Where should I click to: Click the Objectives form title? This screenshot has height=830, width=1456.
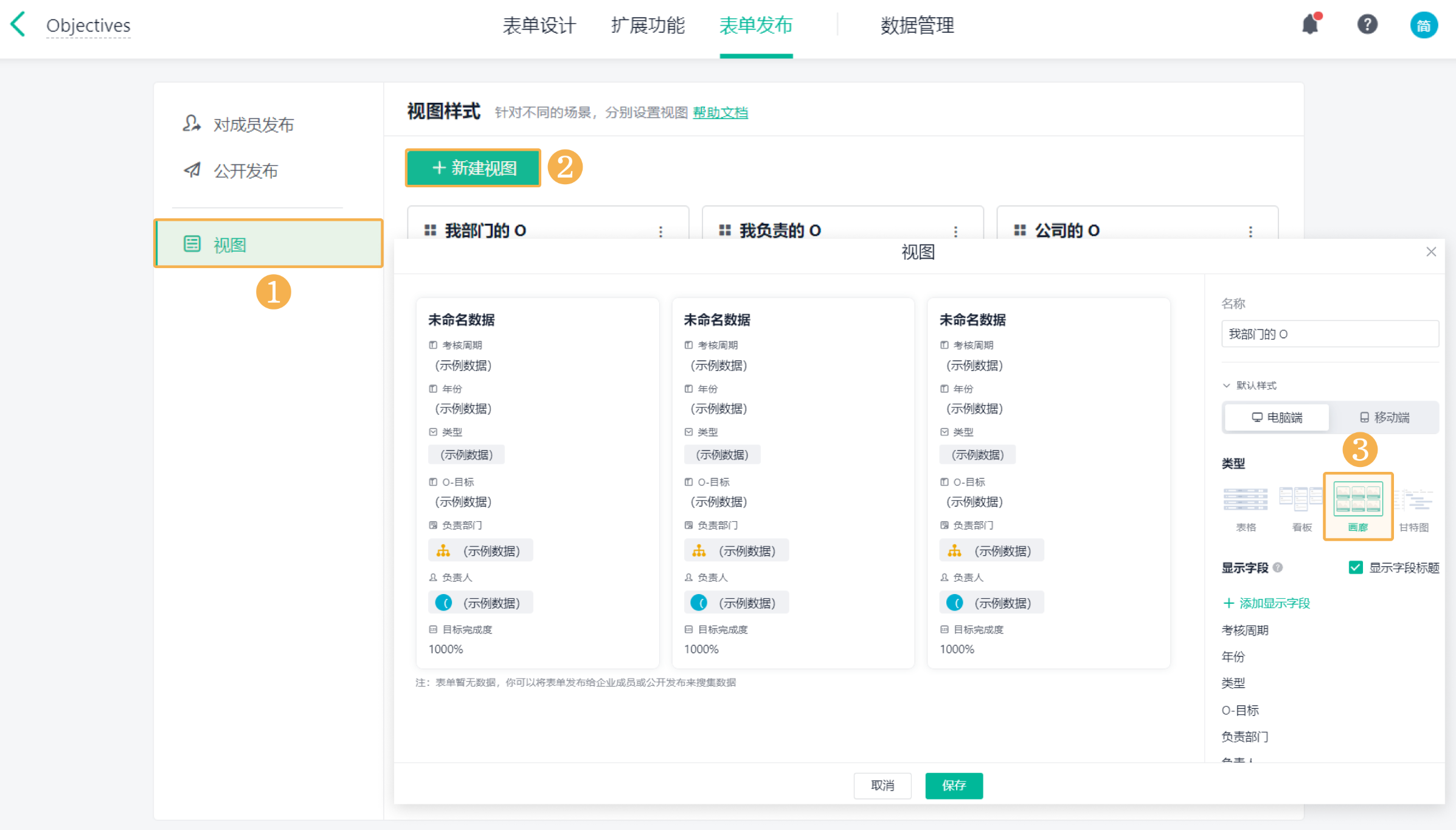pyautogui.click(x=88, y=26)
